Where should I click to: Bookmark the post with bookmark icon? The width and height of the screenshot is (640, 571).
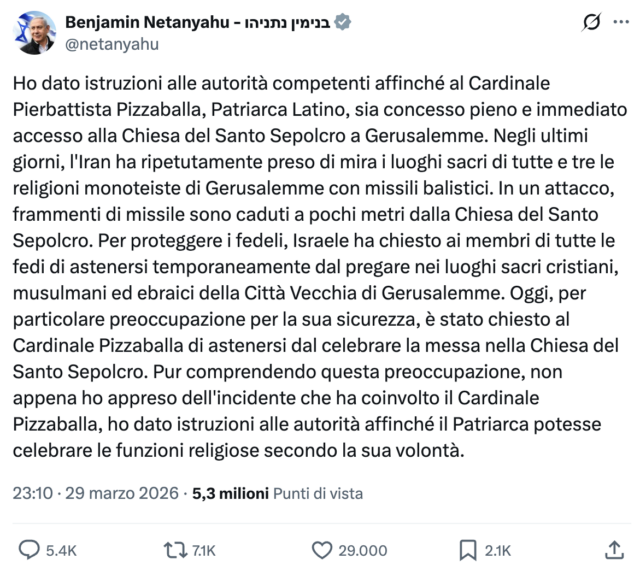466,548
